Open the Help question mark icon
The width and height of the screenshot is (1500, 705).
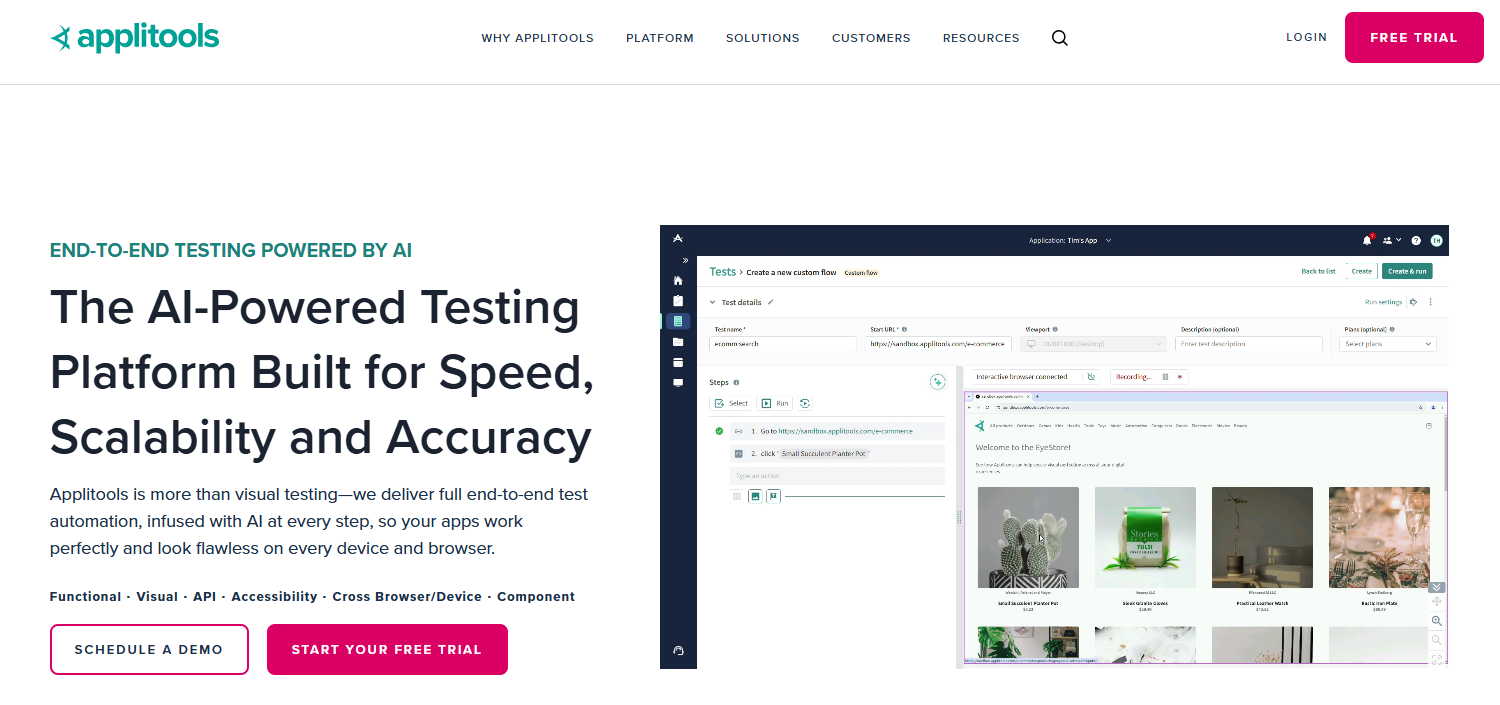tap(1416, 241)
